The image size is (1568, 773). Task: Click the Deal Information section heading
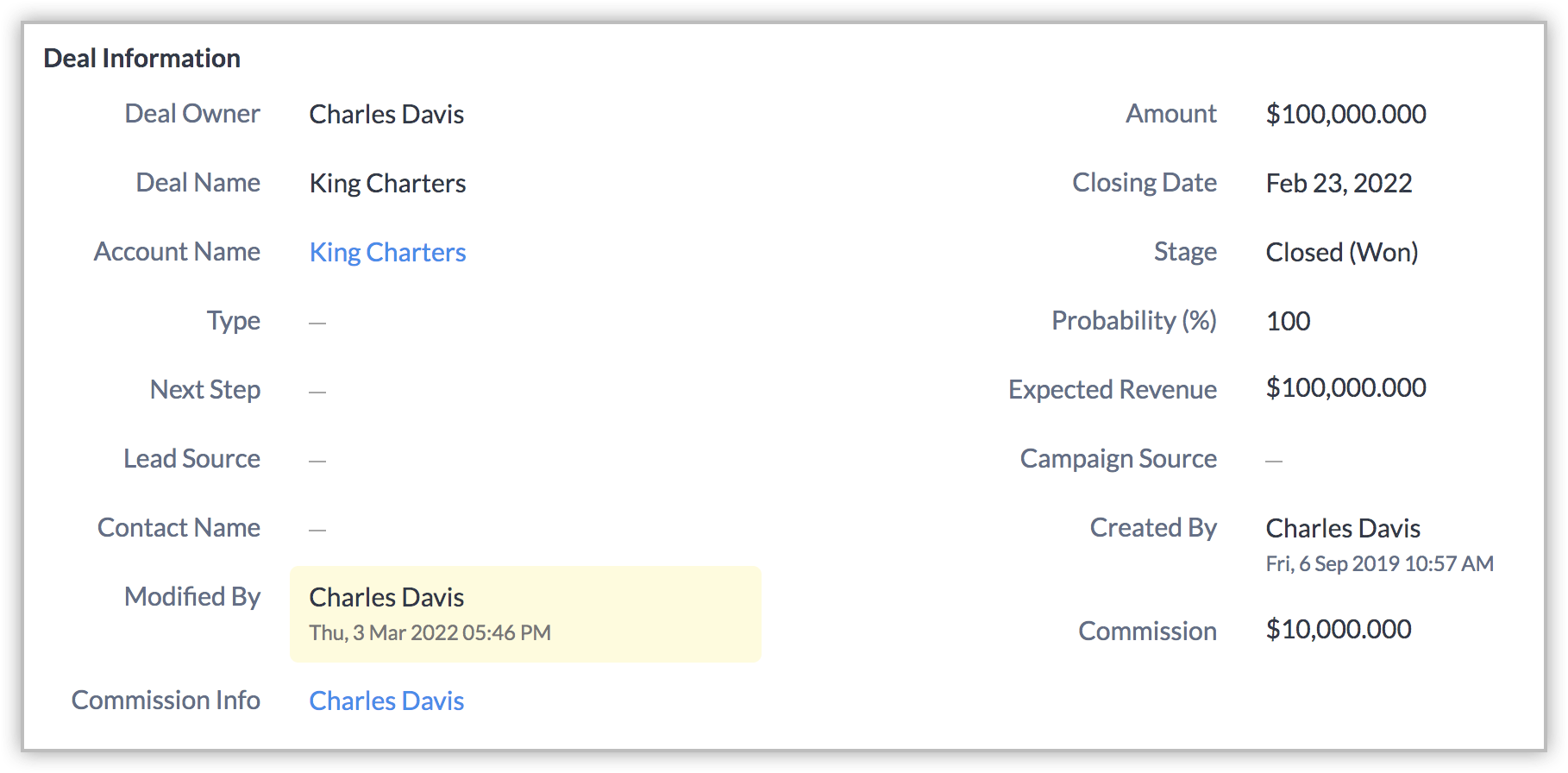(x=141, y=58)
